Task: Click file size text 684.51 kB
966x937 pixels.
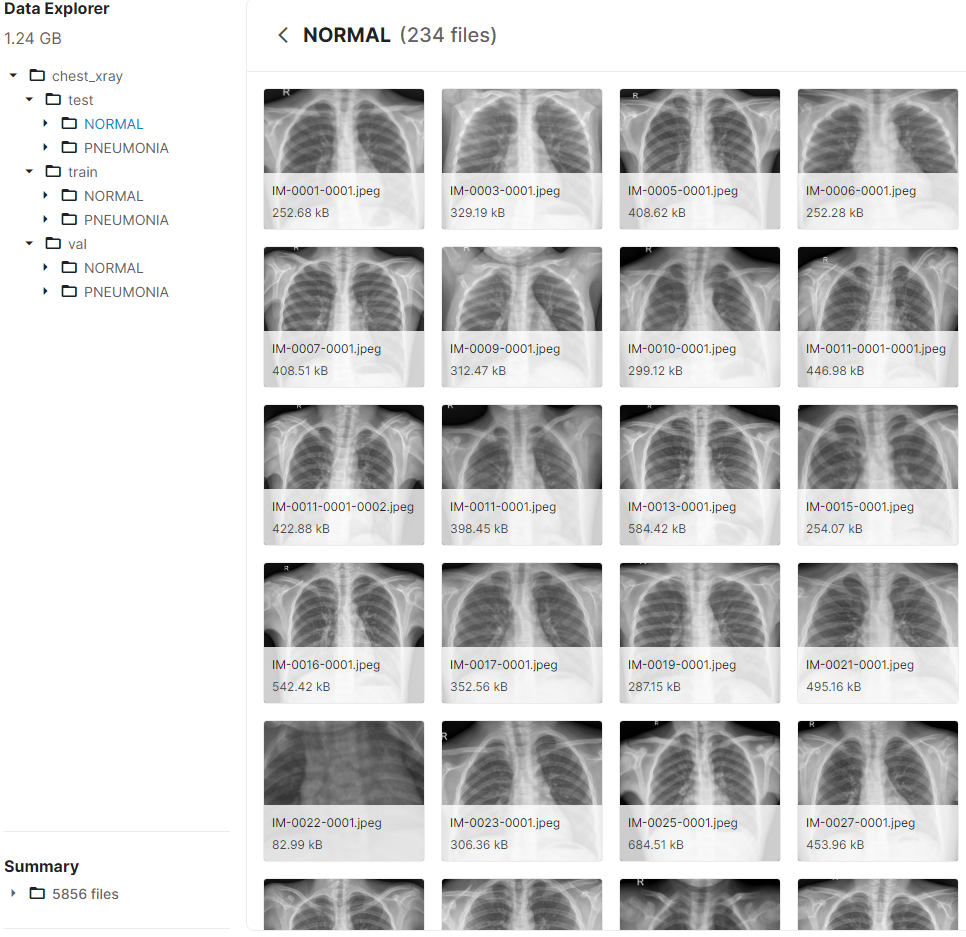Action: point(656,845)
